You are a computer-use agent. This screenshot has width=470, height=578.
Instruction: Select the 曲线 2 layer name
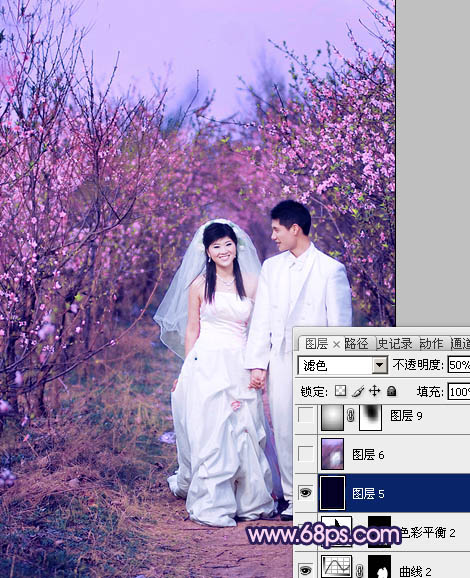pos(415,571)
